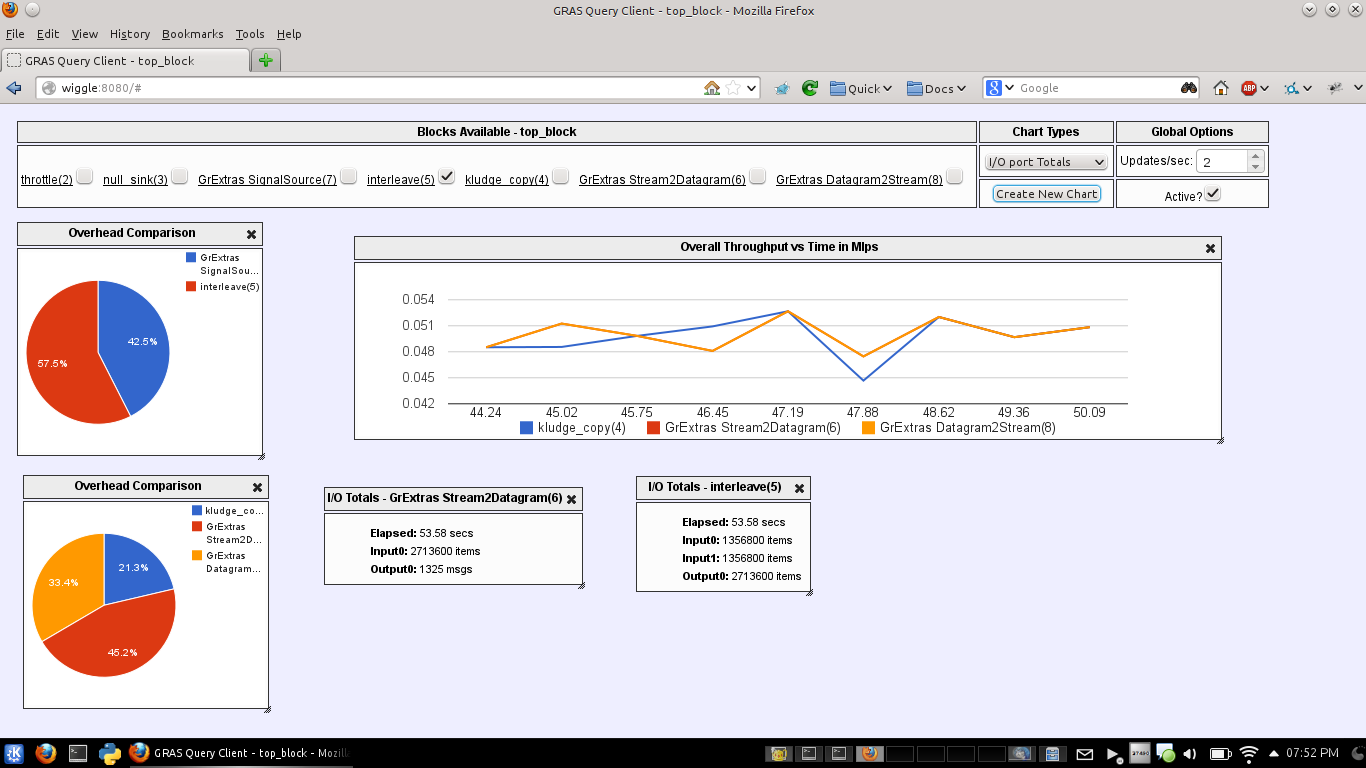Close the upper Overhead Comparison chart
1366x768 pixels.
click(x=251, y=234)
